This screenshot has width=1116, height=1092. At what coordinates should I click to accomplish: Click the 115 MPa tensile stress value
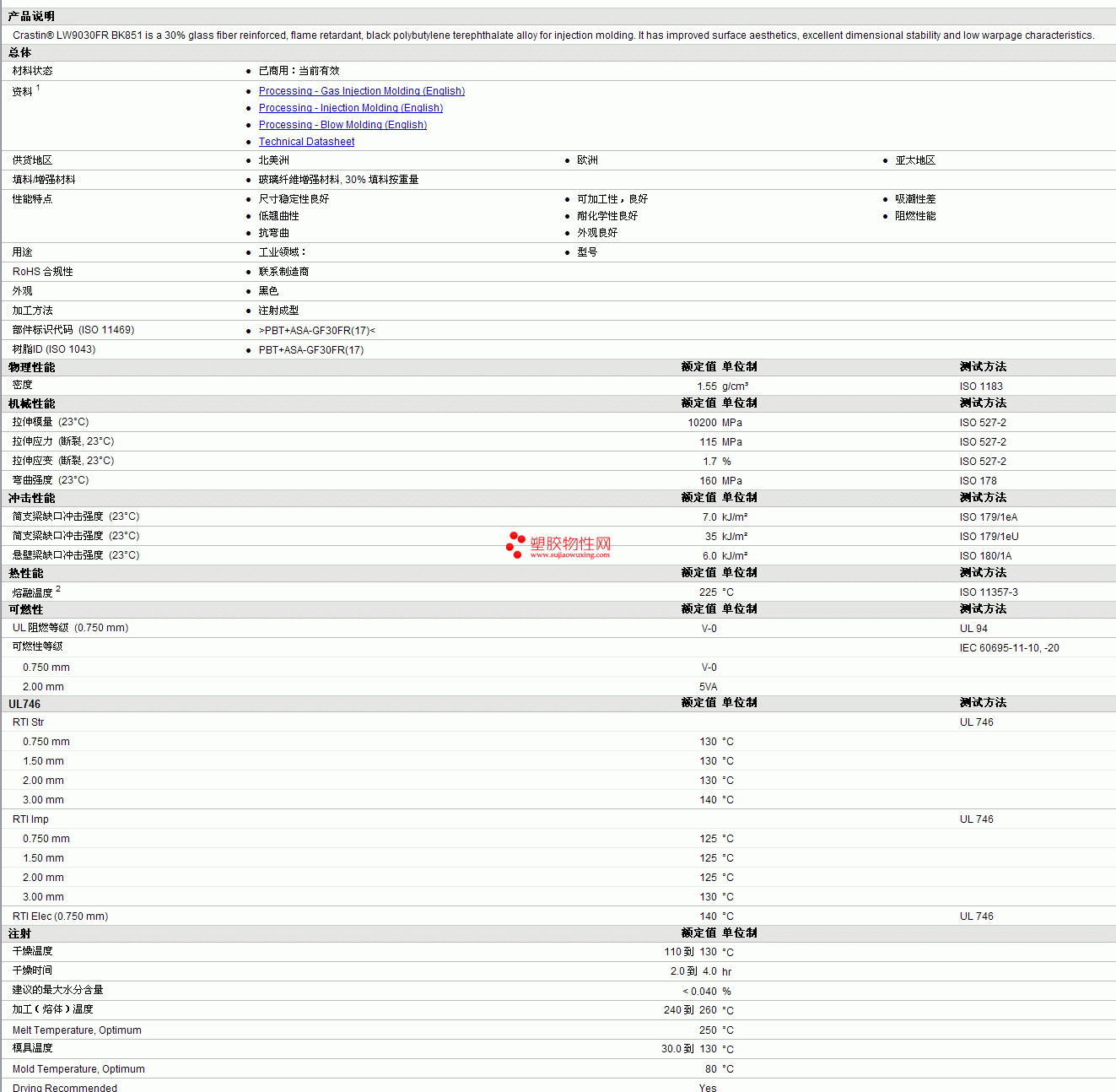click(x=721, y=442)
